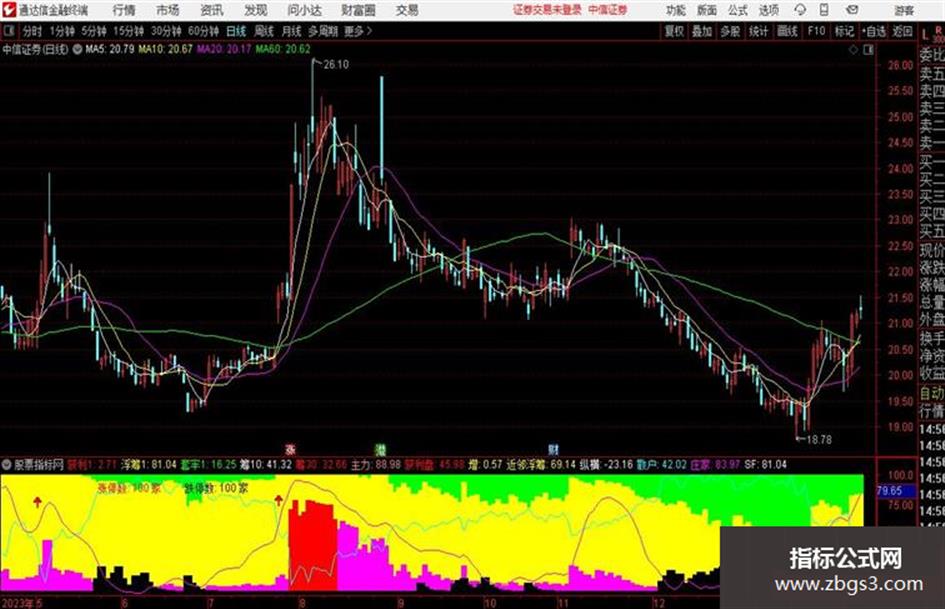Click the mobile phone icon in title bar
The width and height of the screenshot is (945, 609).
click(824, 10)
